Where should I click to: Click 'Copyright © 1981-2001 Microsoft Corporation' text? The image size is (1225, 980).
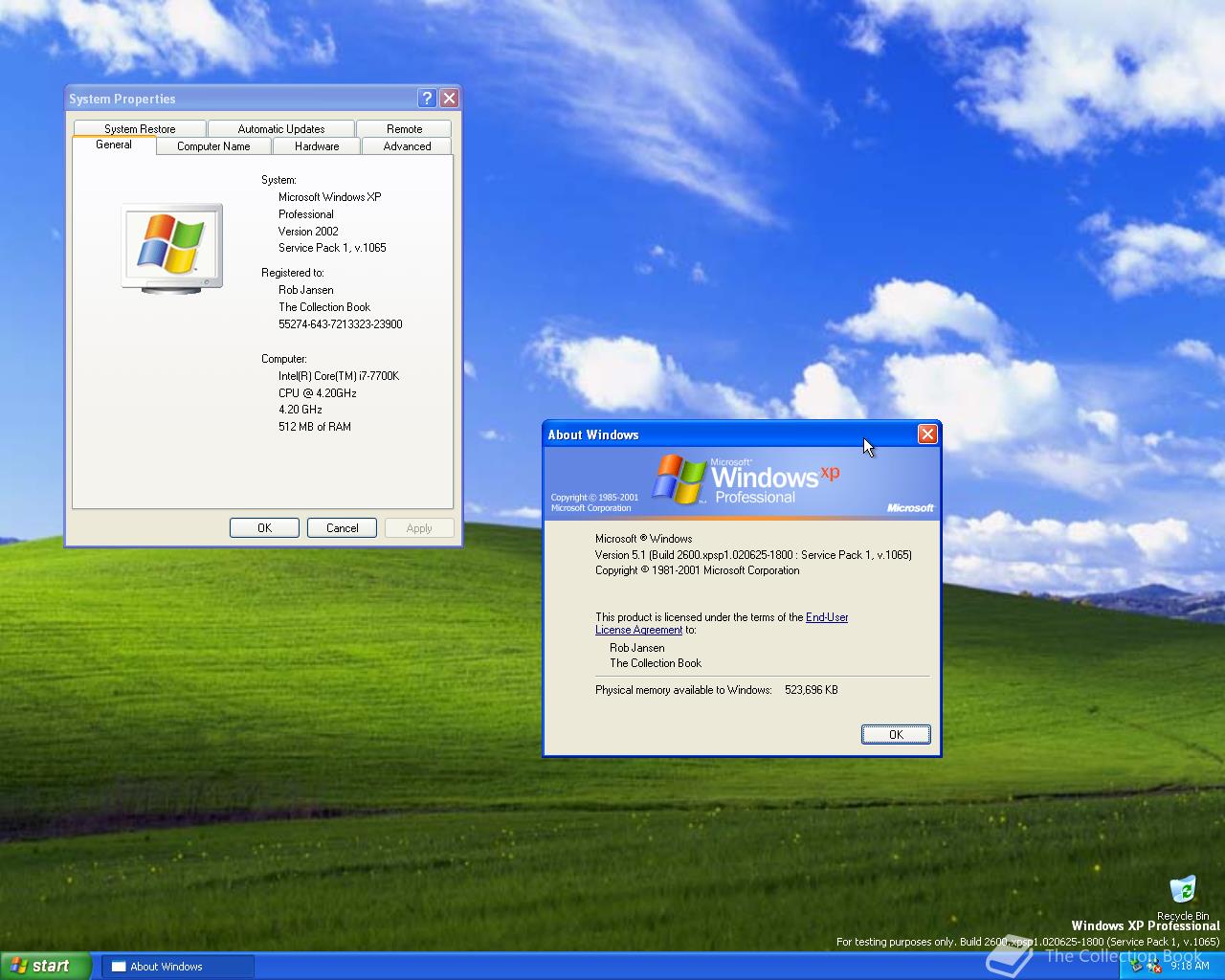[x=698, y=570]
